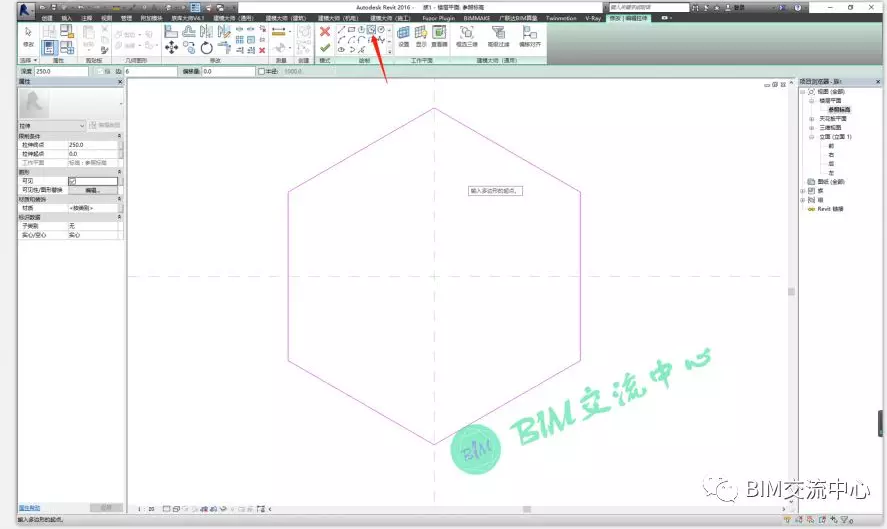887x529 pixels.
Task: Open the 拉伸 type selector dropdown
Action: 51,126
